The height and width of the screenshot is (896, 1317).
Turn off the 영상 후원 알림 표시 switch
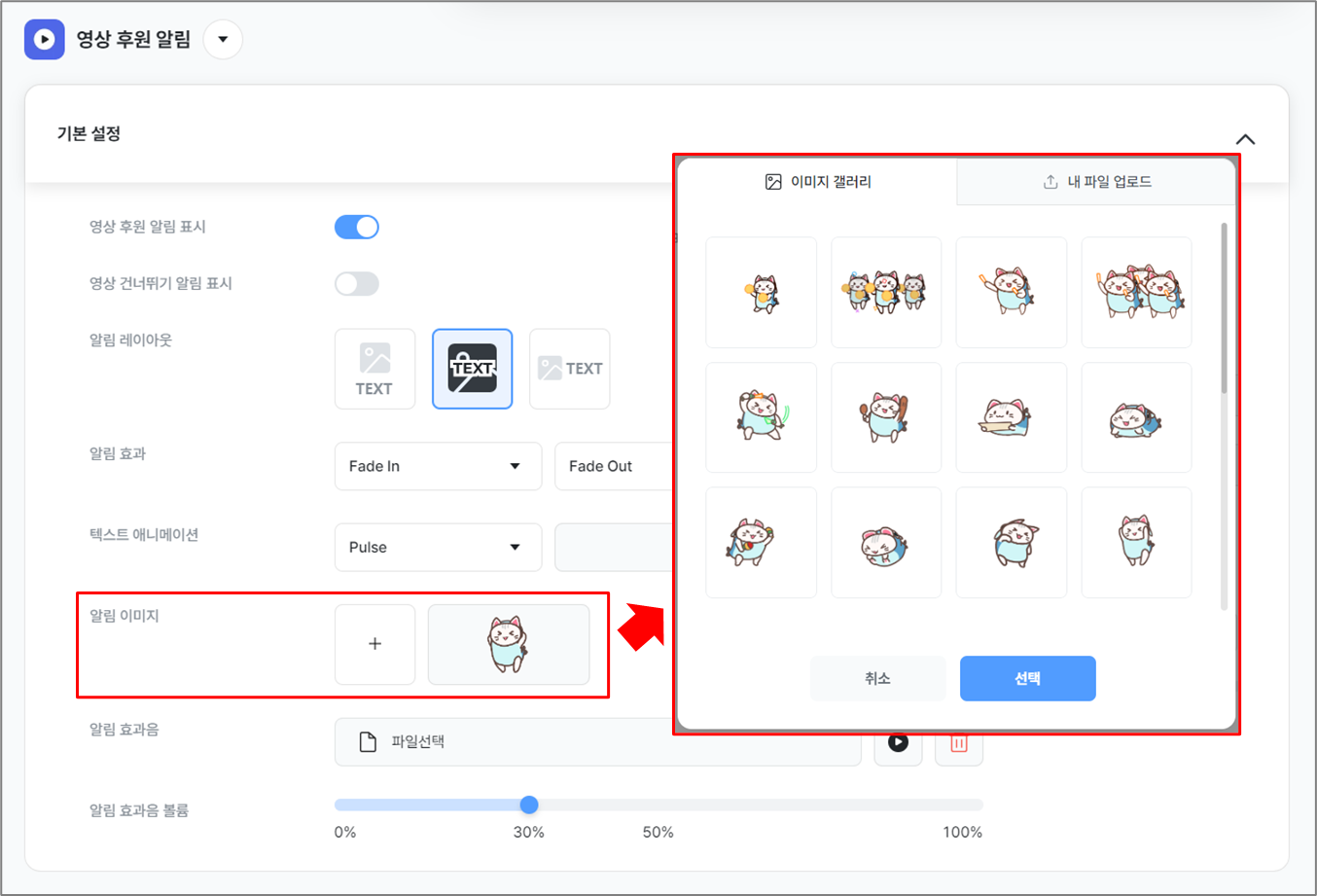[357, 227]
